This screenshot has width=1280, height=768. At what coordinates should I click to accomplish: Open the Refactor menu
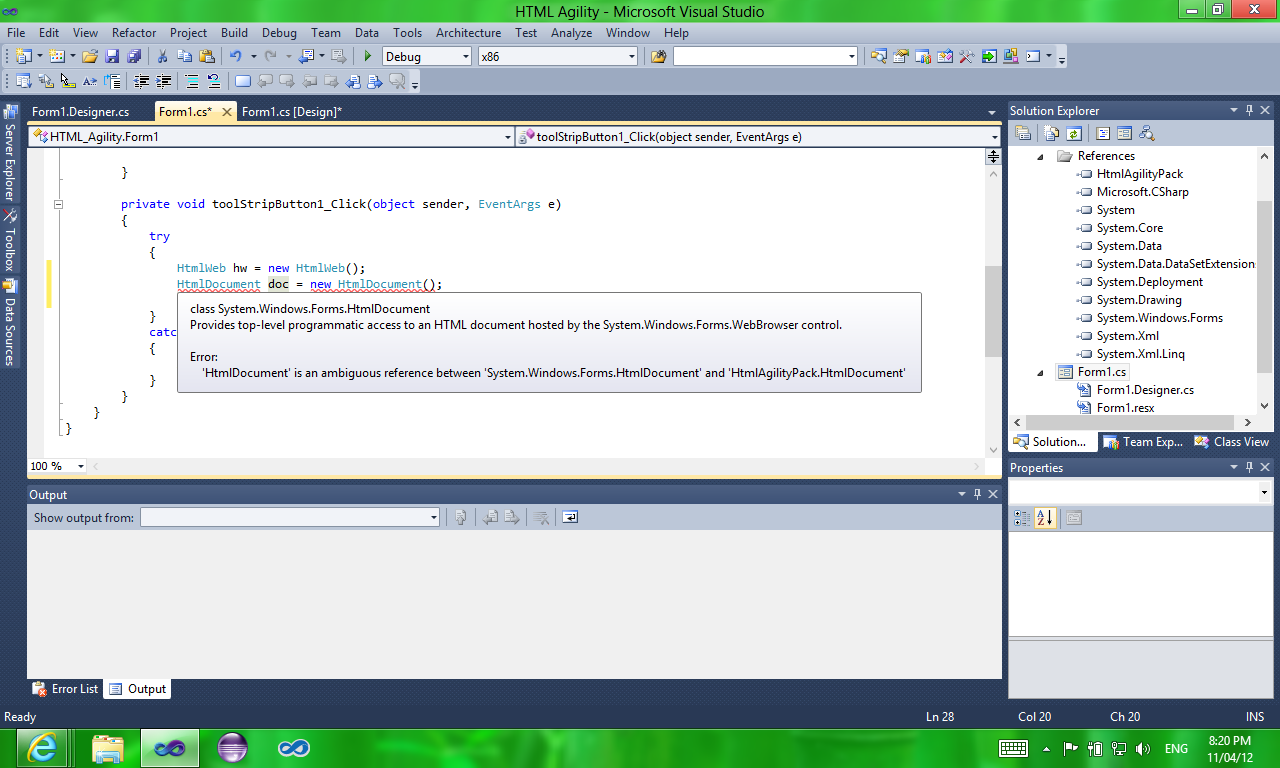coord(134,33)
